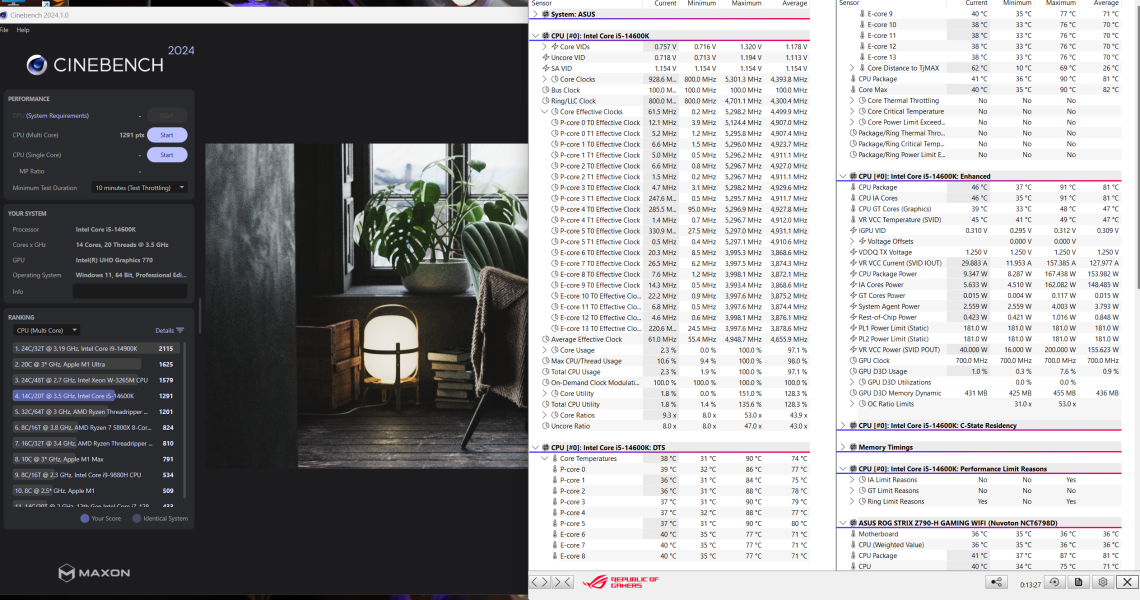Expand the System: ASUS sensor group
This screenshot has height=600, width=1140.
tap(536, 14)
